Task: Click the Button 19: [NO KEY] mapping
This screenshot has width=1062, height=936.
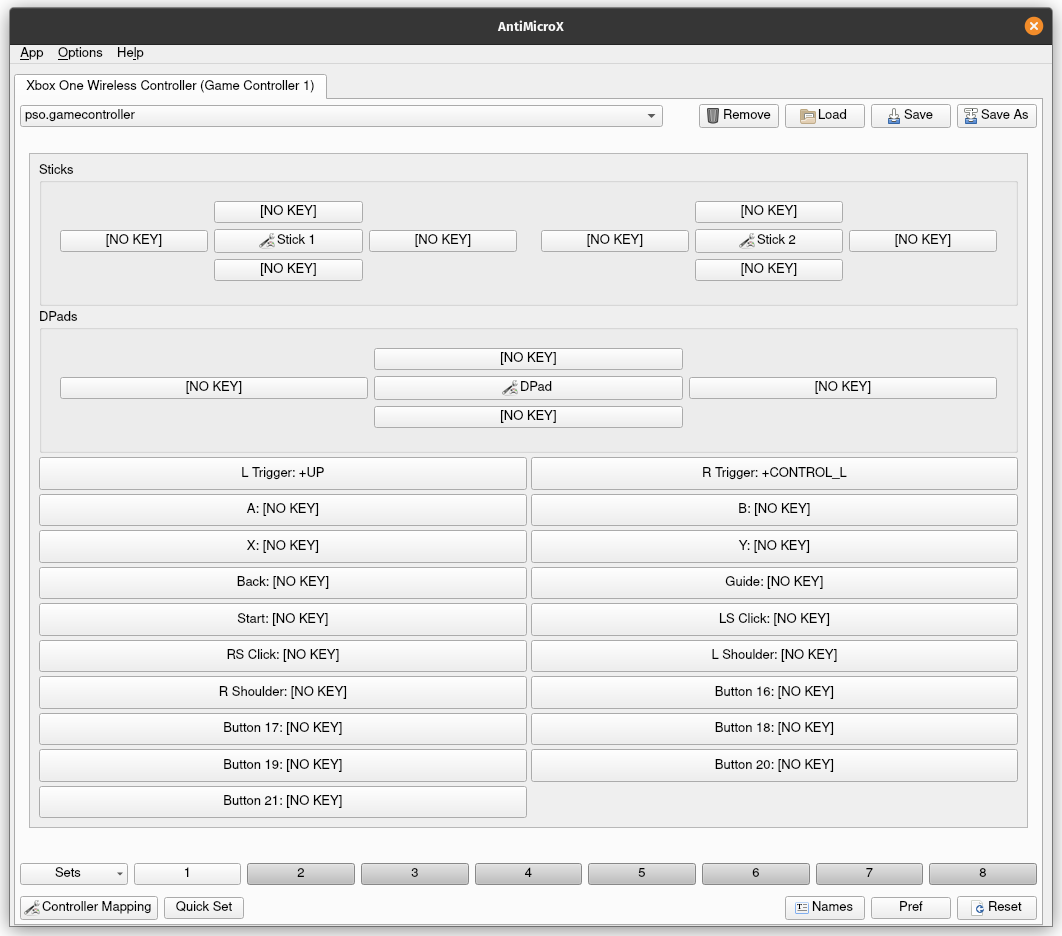Action: 283,765
